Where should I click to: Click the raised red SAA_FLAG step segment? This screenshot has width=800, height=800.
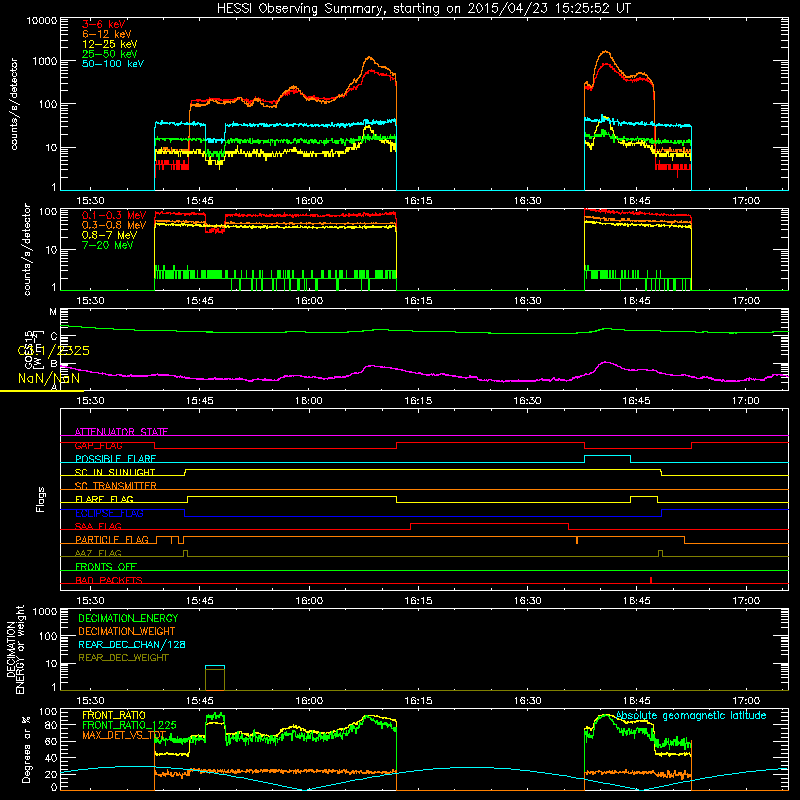click(489, 524)
